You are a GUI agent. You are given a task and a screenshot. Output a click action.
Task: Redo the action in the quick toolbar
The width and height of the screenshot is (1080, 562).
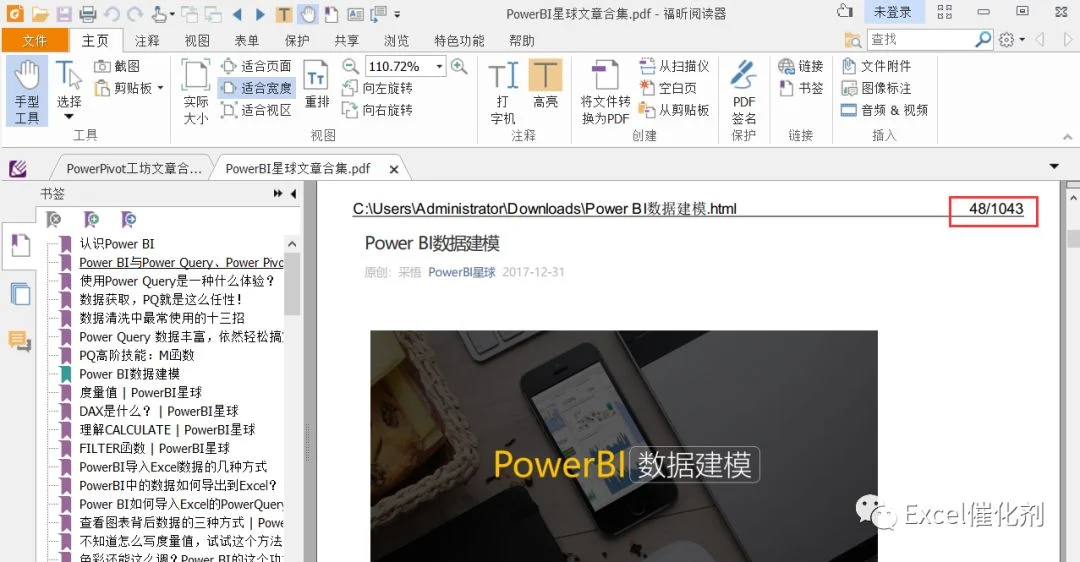click(135, 13)
